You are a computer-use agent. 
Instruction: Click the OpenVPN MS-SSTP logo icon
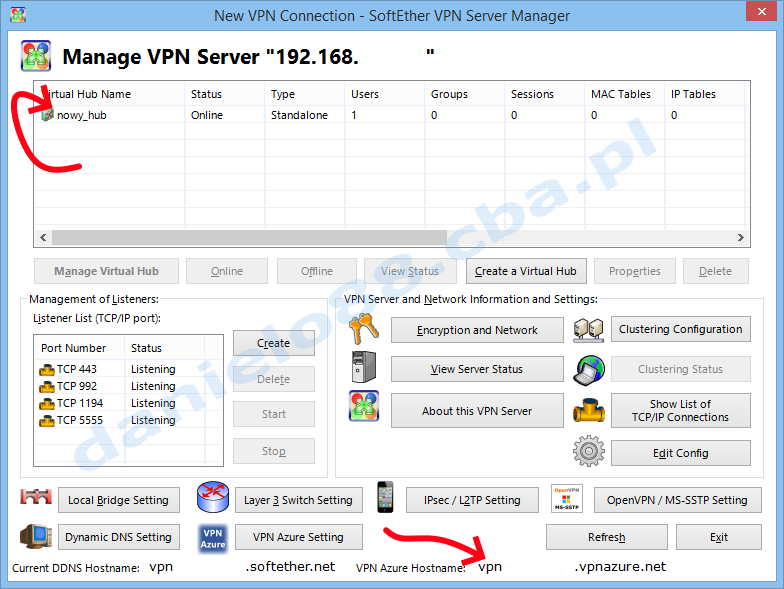[x=566, y=498]
